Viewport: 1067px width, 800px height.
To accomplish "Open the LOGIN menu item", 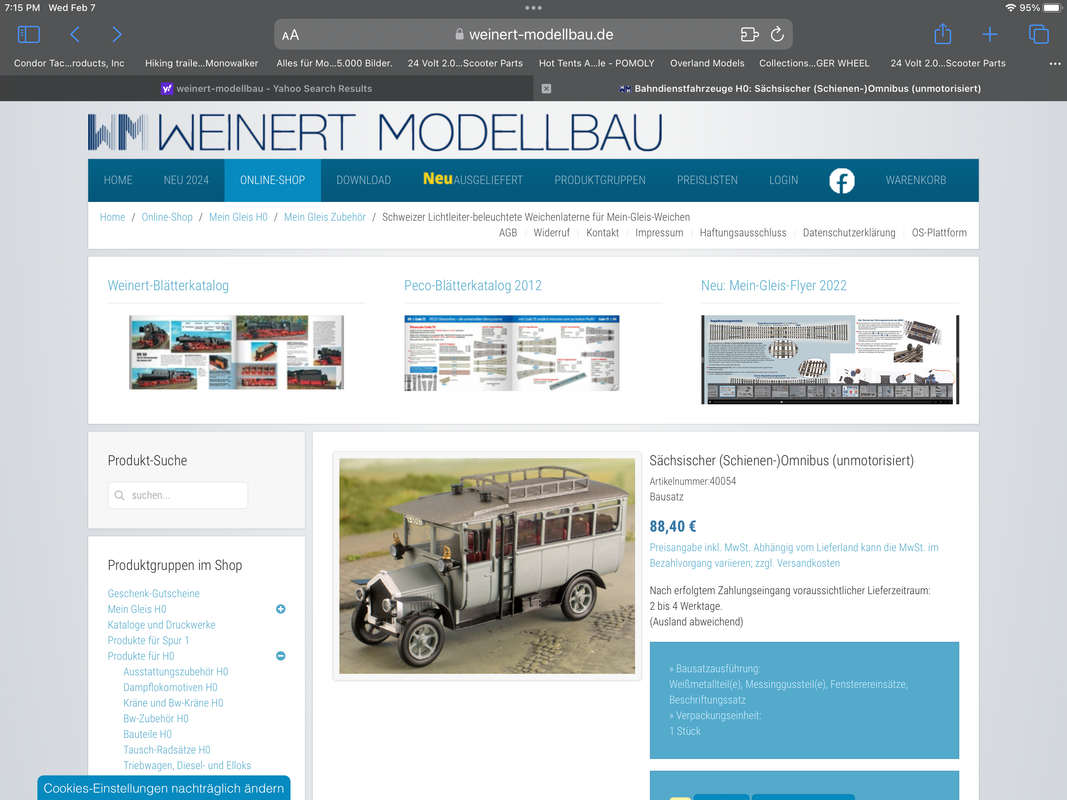I will [783, 180].
